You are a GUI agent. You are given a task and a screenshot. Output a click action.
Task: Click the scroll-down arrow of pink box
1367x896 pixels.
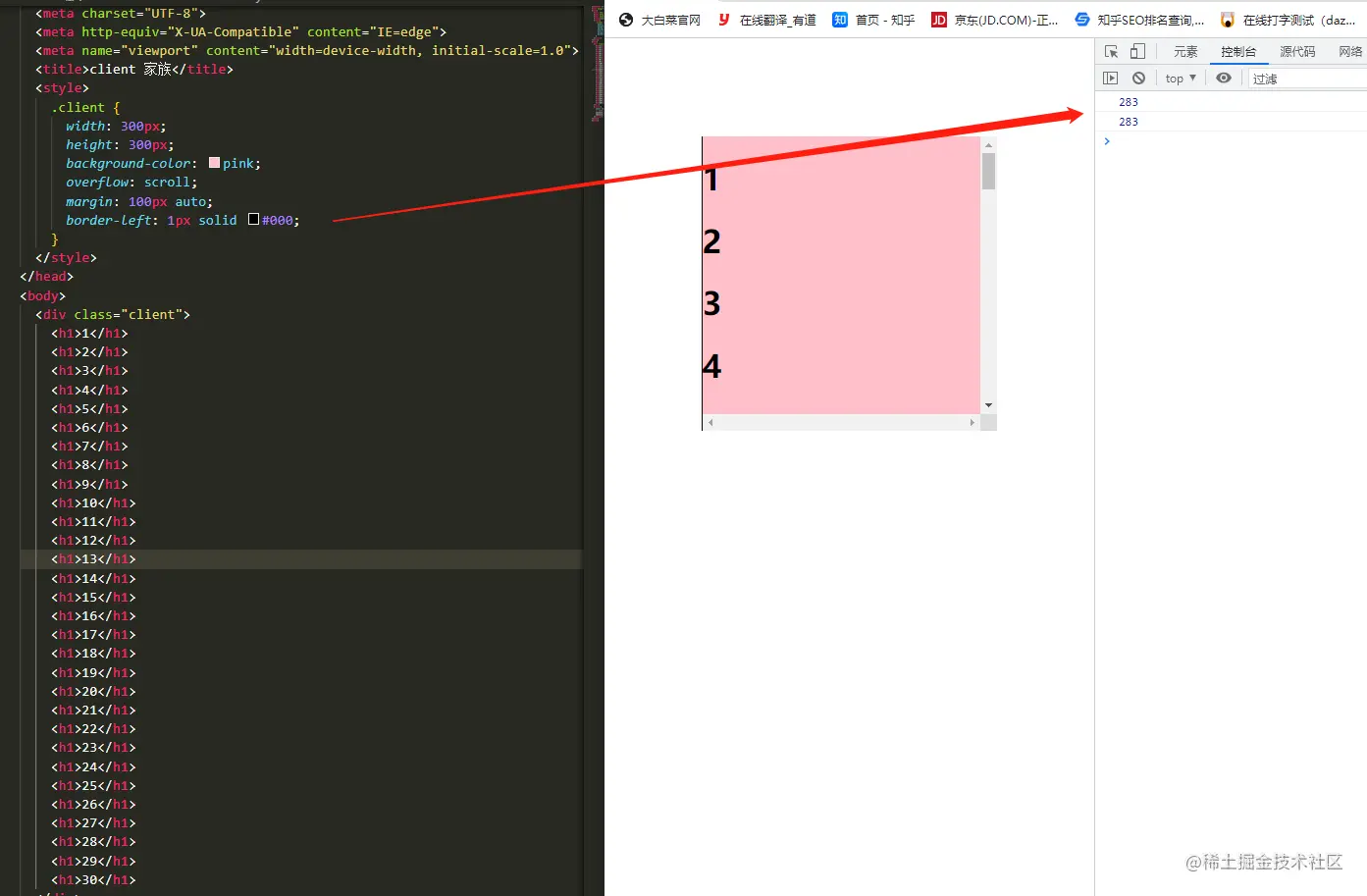[988, 405]
